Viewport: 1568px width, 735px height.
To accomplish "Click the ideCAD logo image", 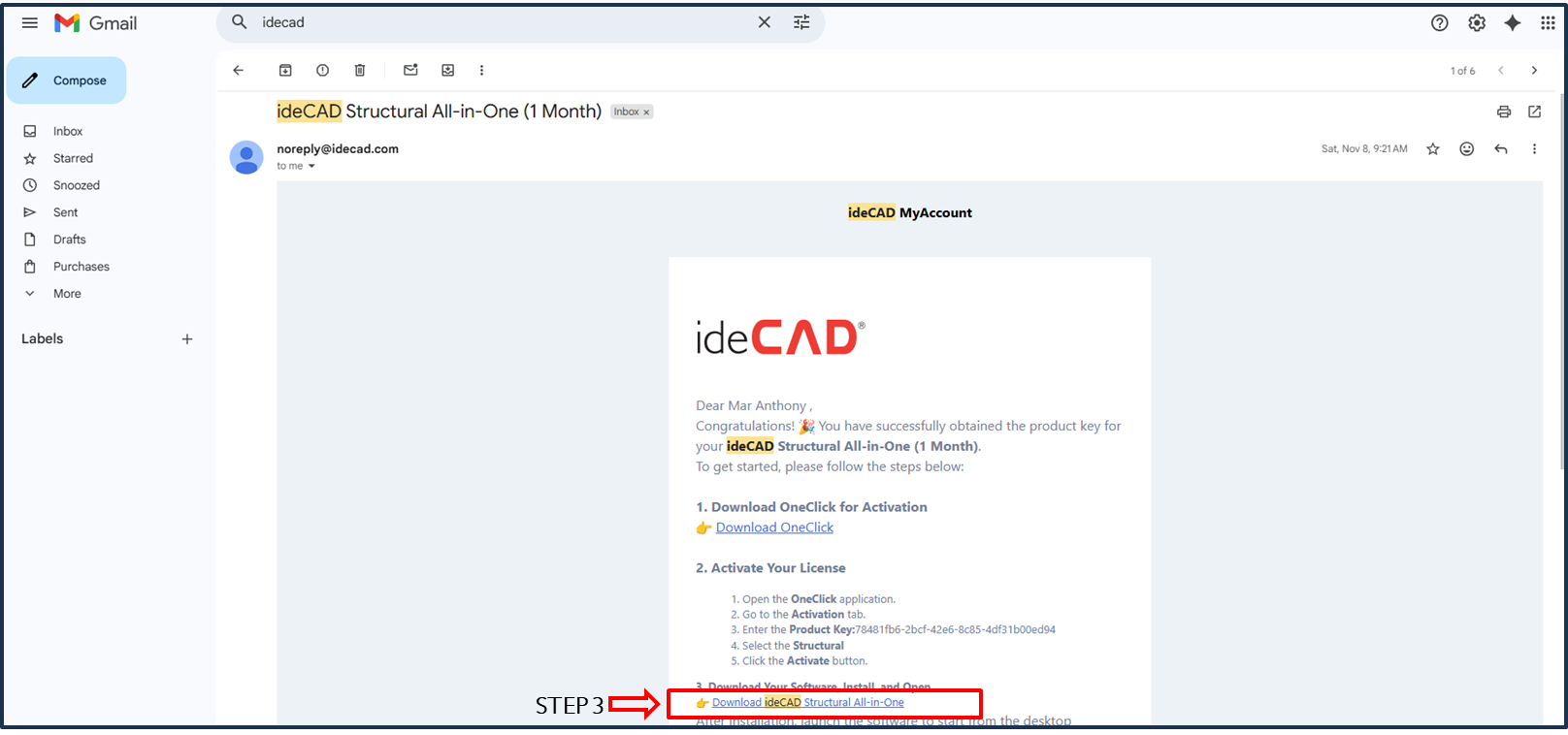I will click(780, 337).
